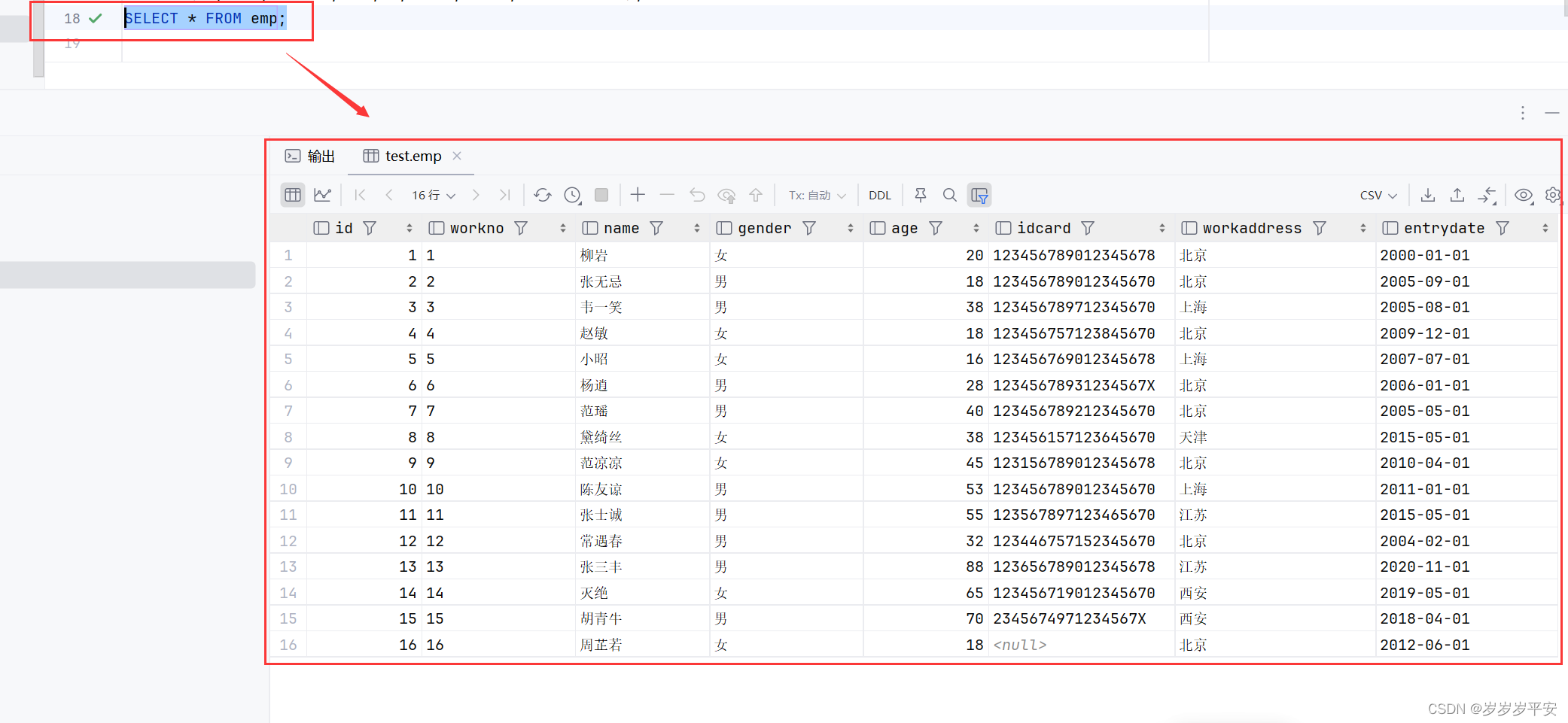
Task: Export data with download icon
Action: coord(1427,195)
